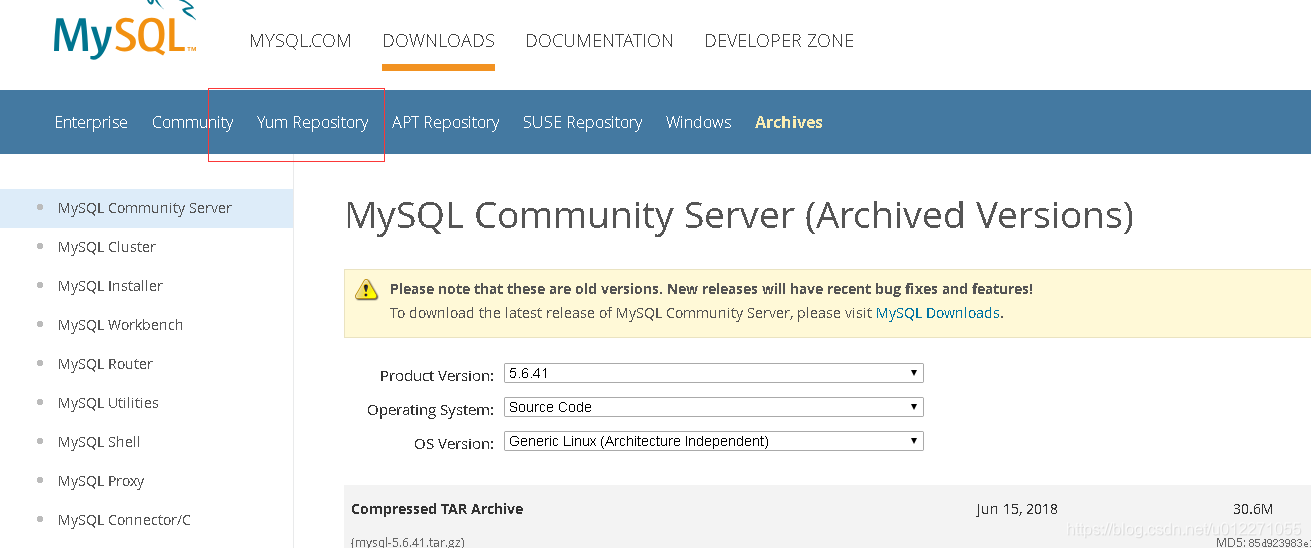The width and height of the screenshot is (1311, 548).
Task: Open the Archives tab
Action: click(789, 122)
